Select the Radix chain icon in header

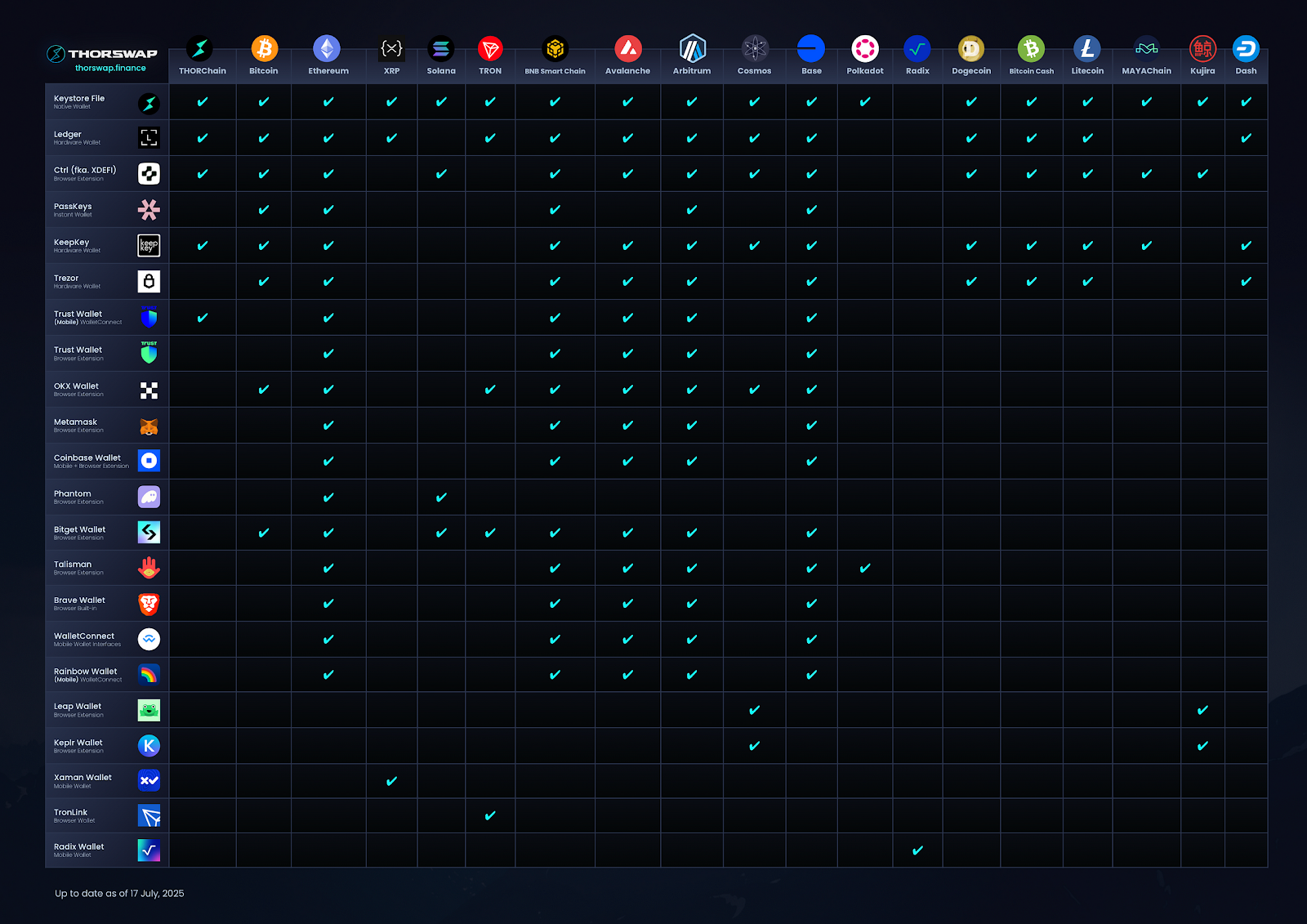[917, 49]
